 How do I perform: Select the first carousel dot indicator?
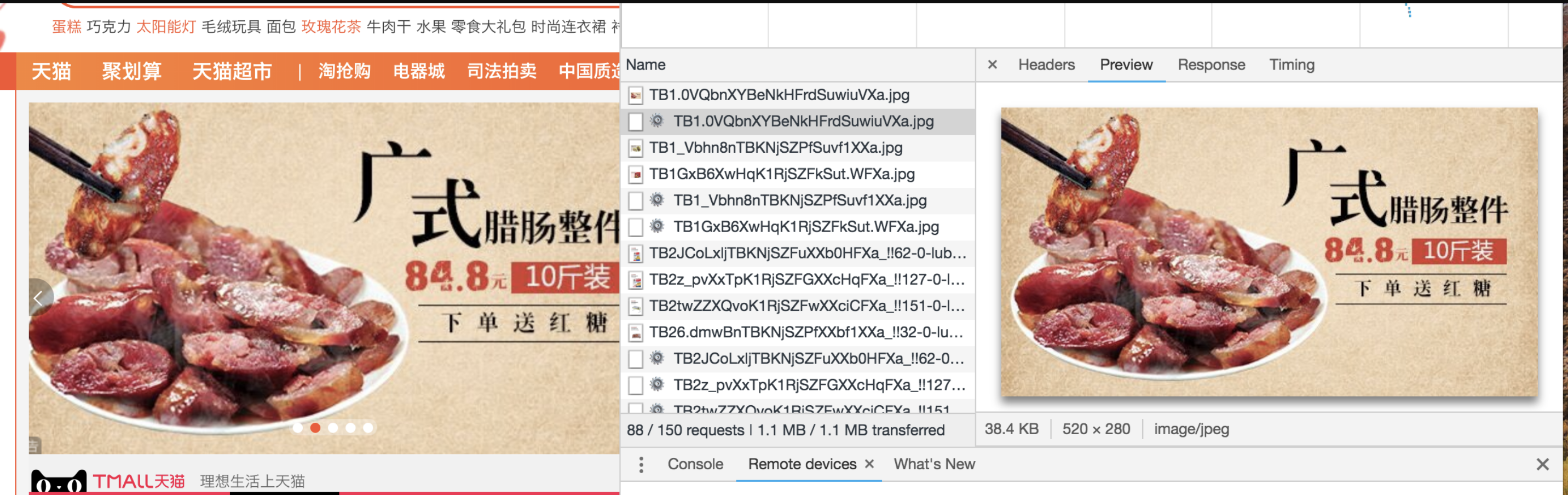298,428
